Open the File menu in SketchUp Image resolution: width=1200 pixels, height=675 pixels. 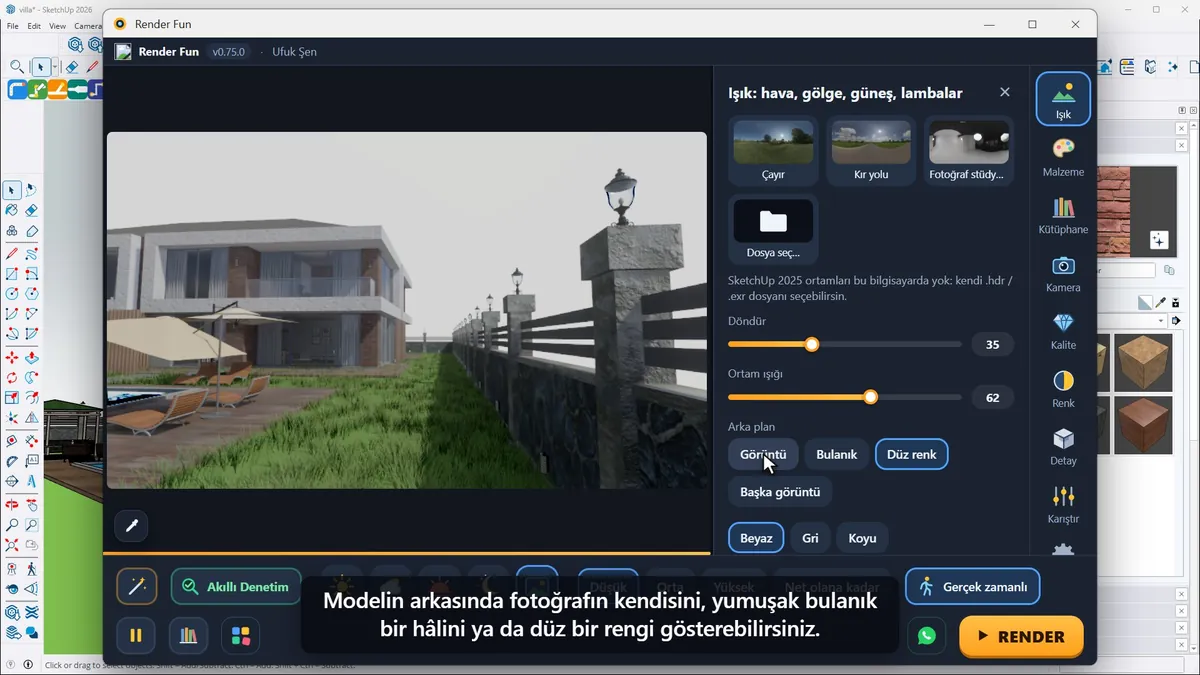(x=13, y=26)
